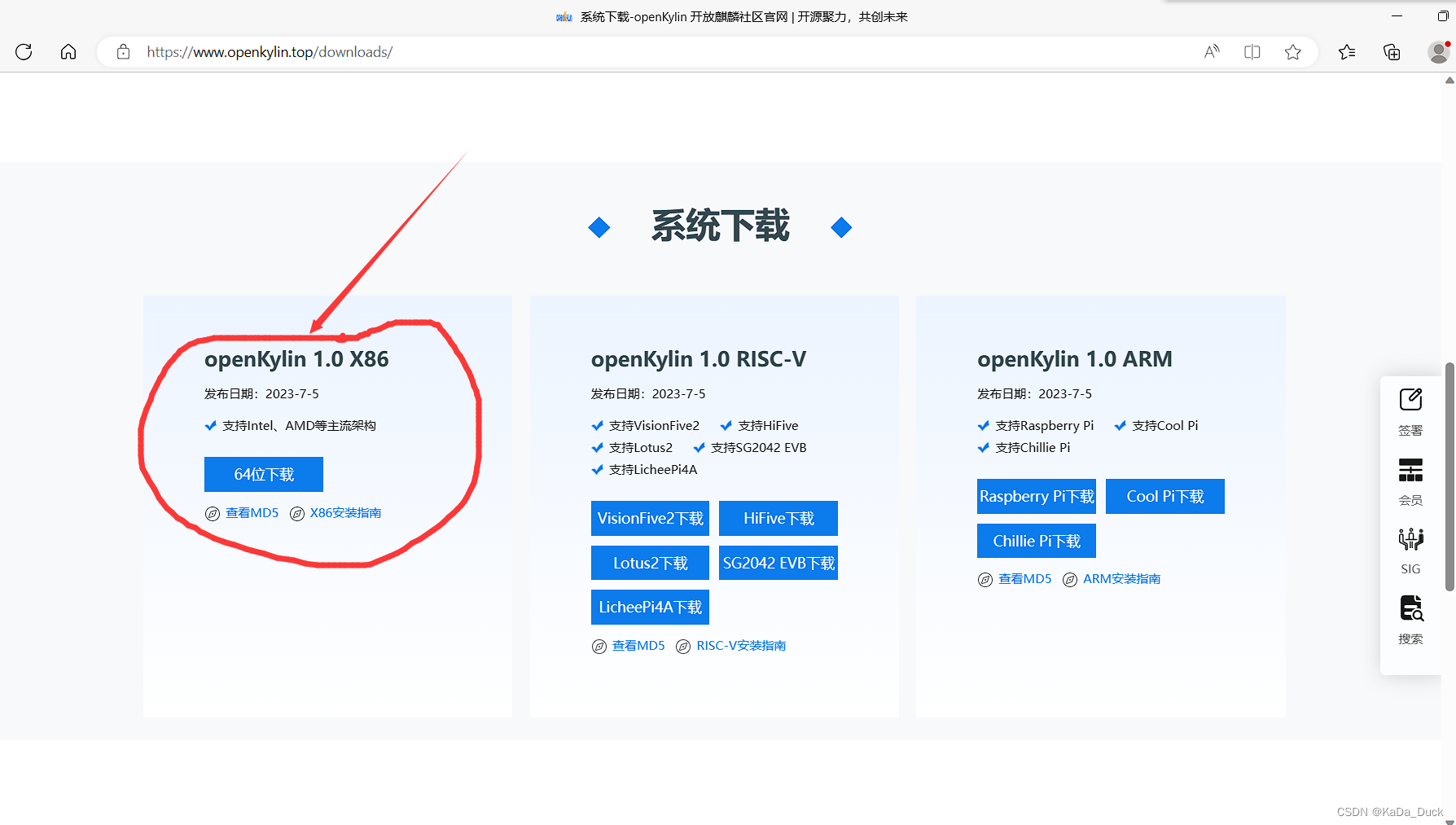The height and width of the screenshot is (825, 1456).
Task: Click the openKylin 1.0 ARM heading
Action: pyautogui.click(x=1075, y=359)
